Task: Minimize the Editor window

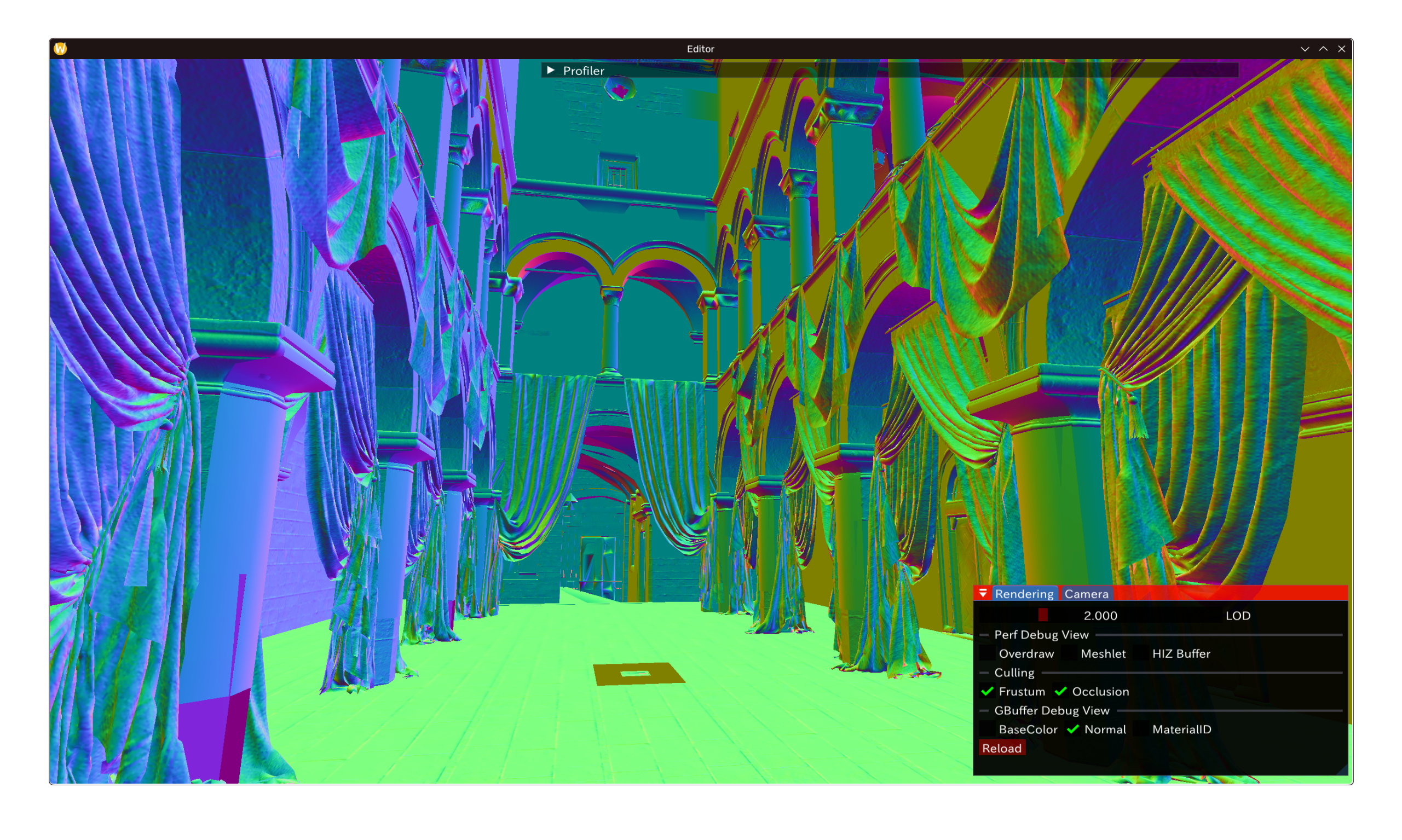Action: coord(1305,49)
